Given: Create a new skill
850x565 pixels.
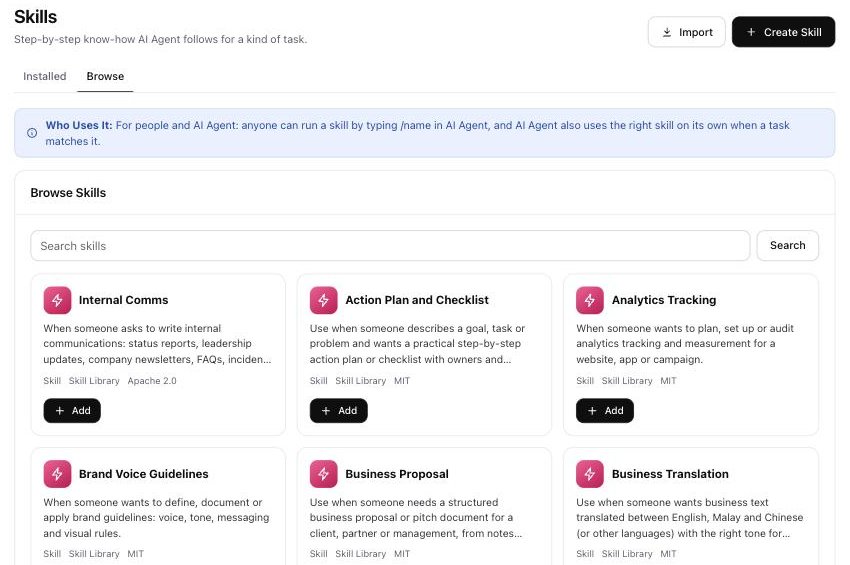Looking at the screenshot, I should [x=783, y=32].
